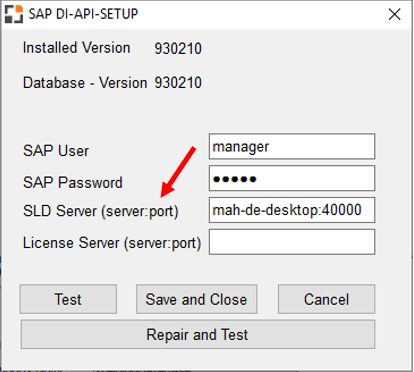Image resolution: width=414 pixels, height=372 pixels.
Task: Click the SAP Password field
Action: 292,178
